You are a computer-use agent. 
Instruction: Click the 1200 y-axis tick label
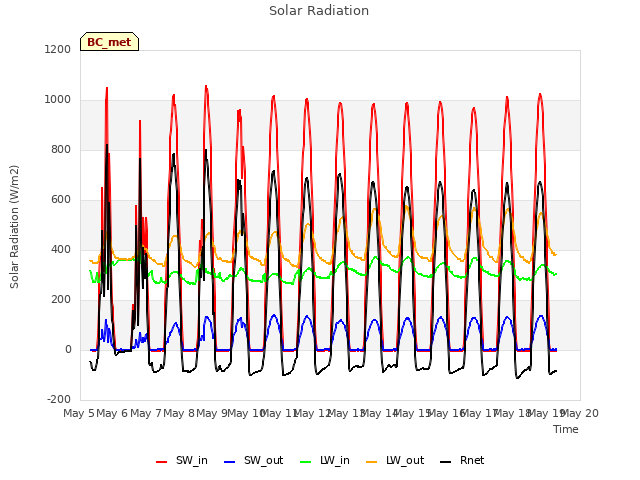pos(58,49)
